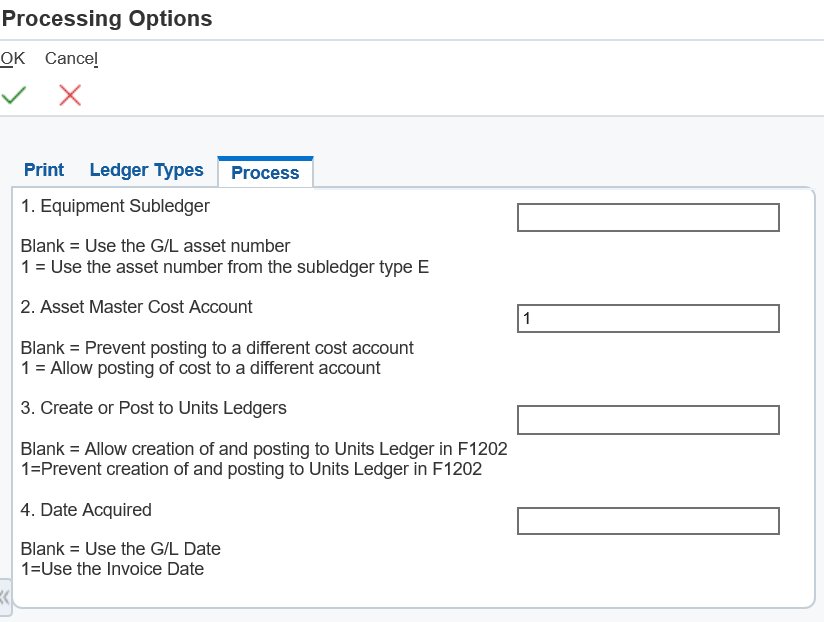Click the green checkmark OK icon
824x622 pixels.
(14, 96)
